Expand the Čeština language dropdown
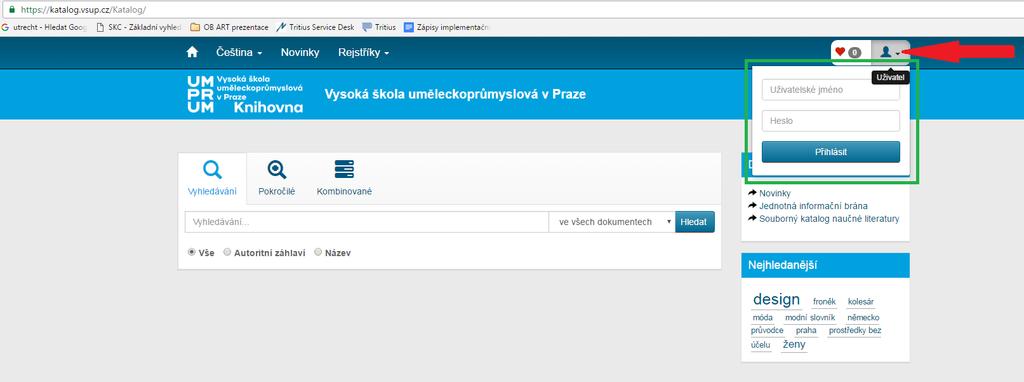Screen dimensions: 1024x382 [x=239, y=52]
